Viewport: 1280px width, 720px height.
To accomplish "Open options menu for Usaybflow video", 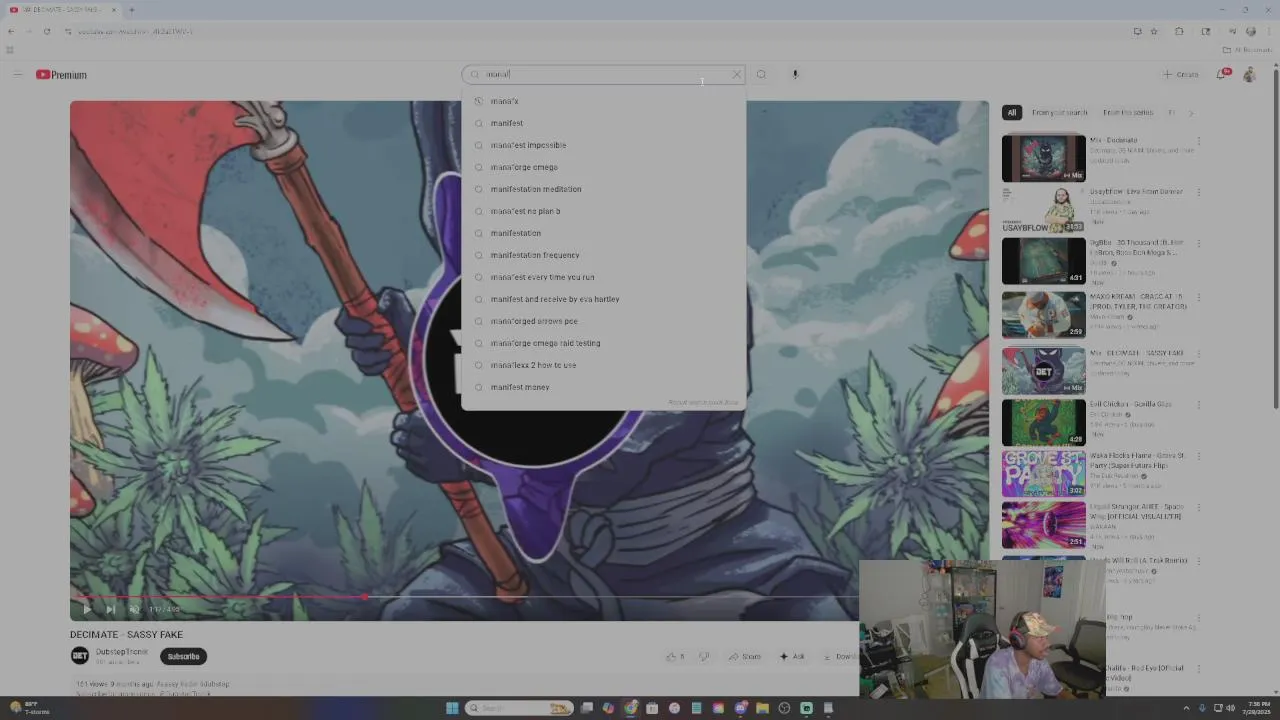I will pos(1198,193).
